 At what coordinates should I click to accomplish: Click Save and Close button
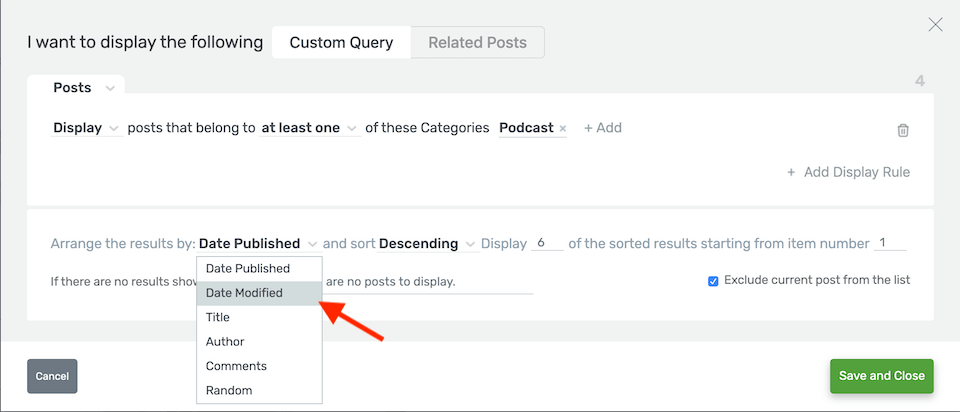[x=881, y=376]
